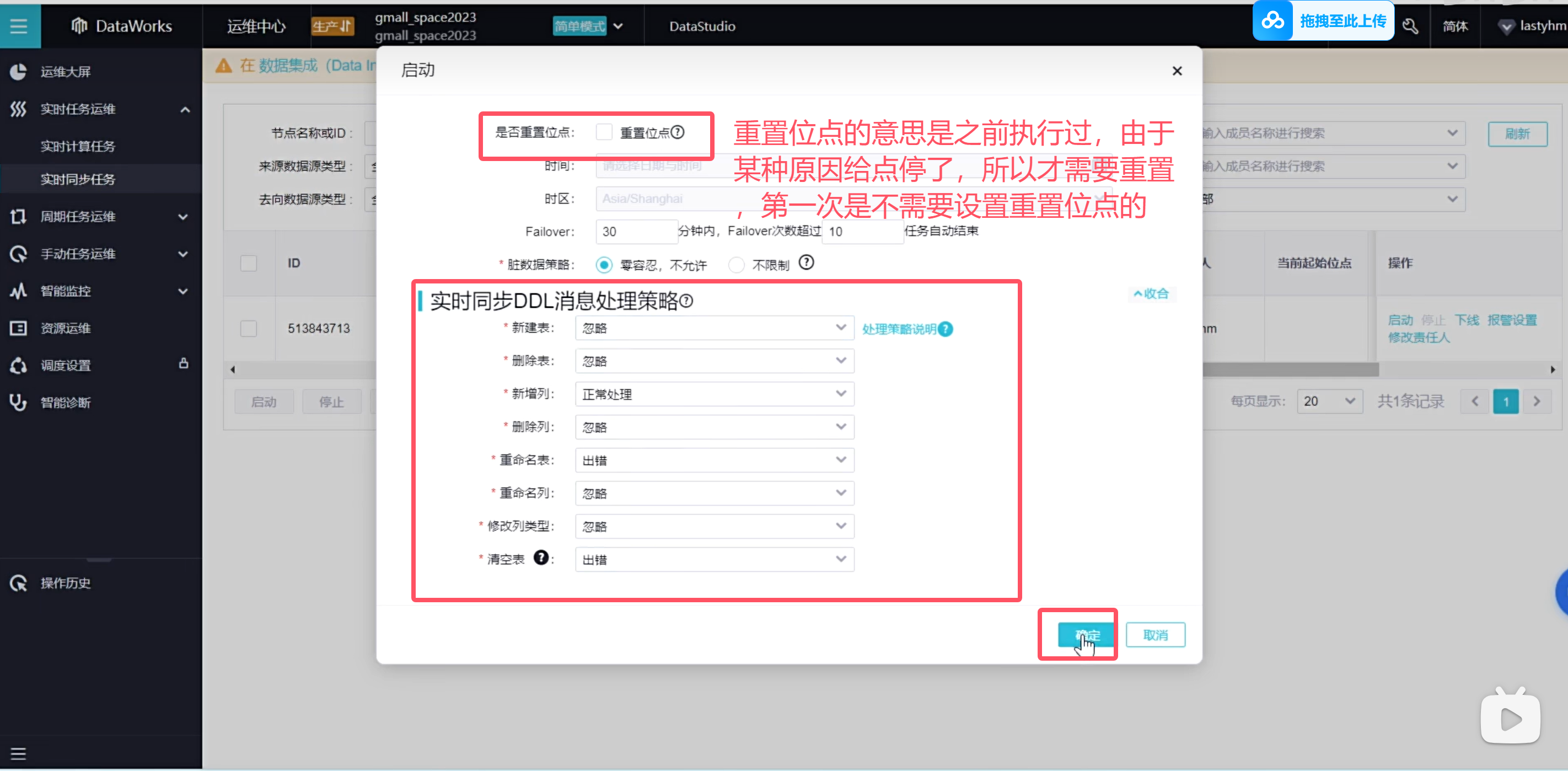Click help icon next to 清空表 label
This screenshot has width=1568, height=771.
pyautogui.click(x=540, y=557)
